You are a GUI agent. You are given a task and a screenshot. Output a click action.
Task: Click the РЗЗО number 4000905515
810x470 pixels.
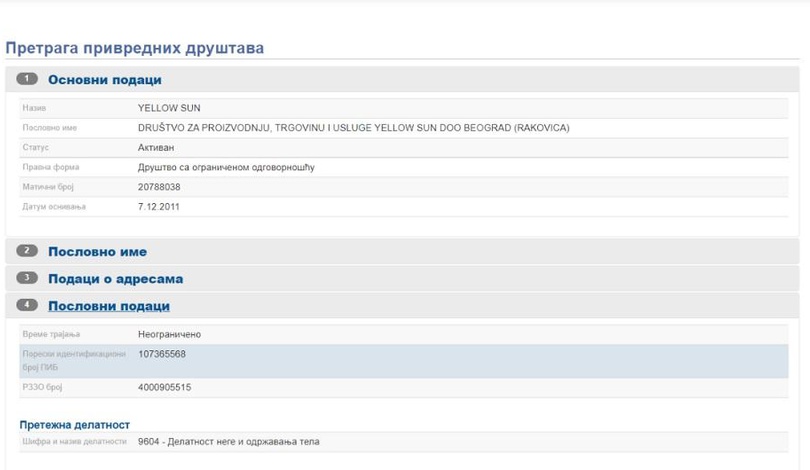pyautogui.click(x=164, y=387)
